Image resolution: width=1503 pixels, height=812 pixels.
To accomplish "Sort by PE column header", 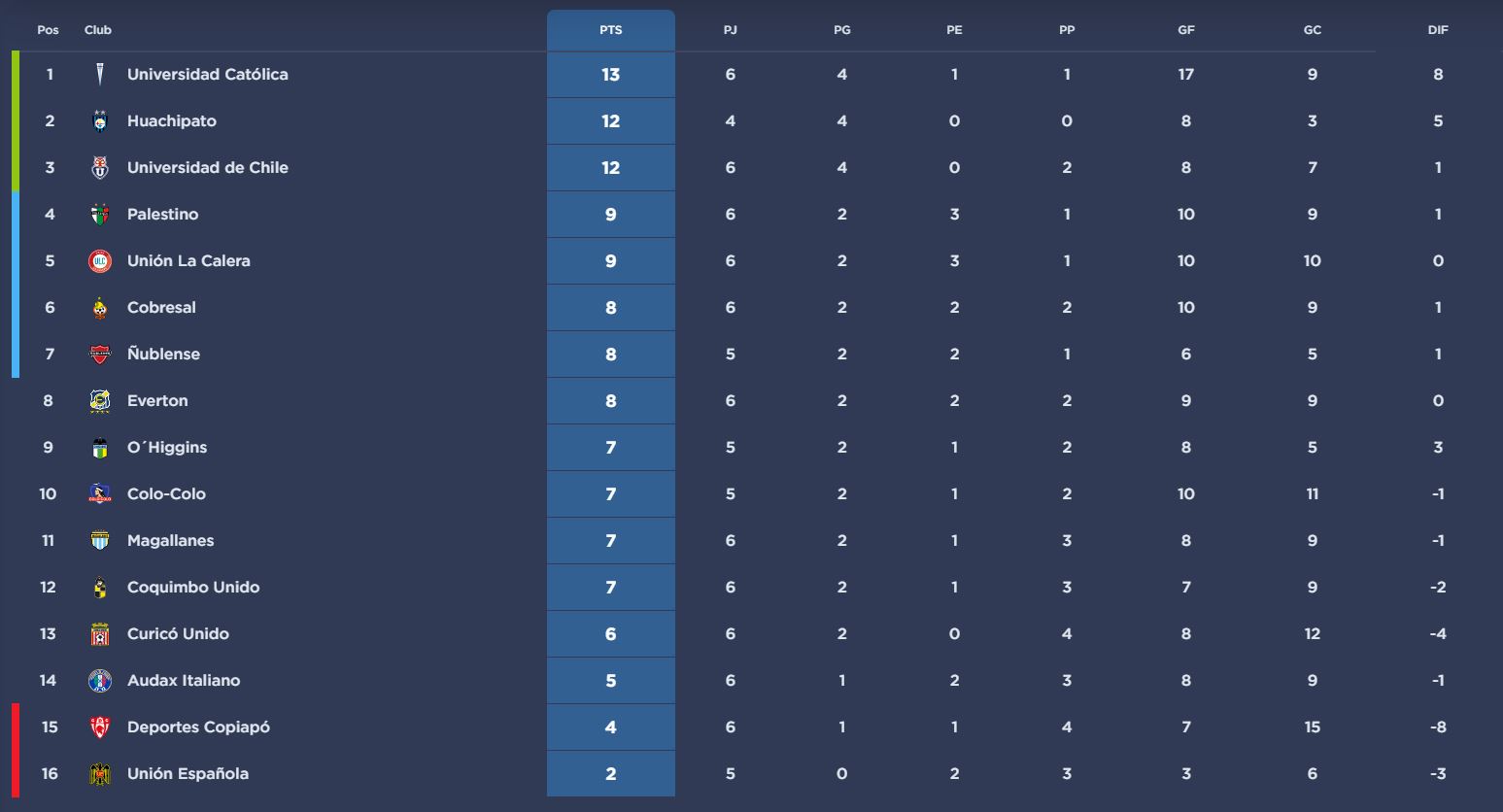I will click(x=955, y=30).
